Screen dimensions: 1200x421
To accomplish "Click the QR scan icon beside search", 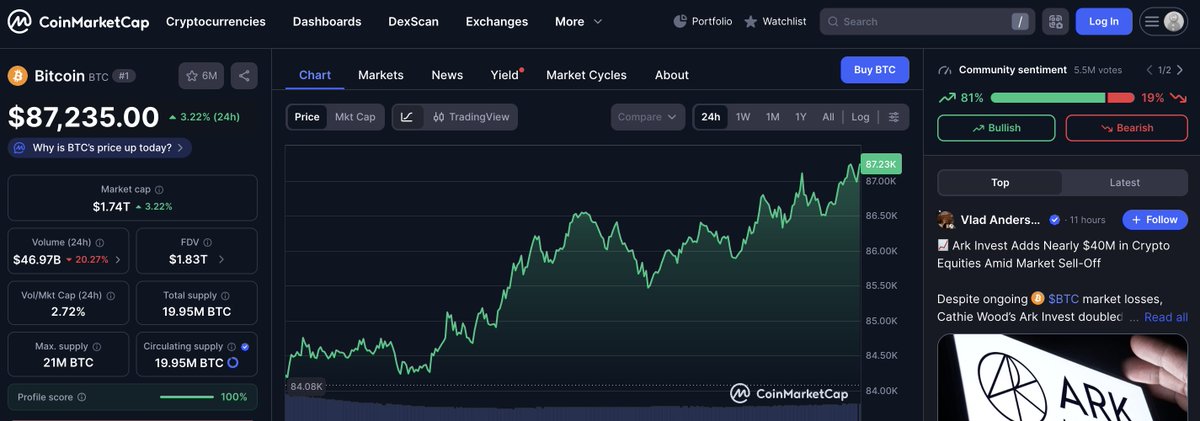I will point(1054,21).
